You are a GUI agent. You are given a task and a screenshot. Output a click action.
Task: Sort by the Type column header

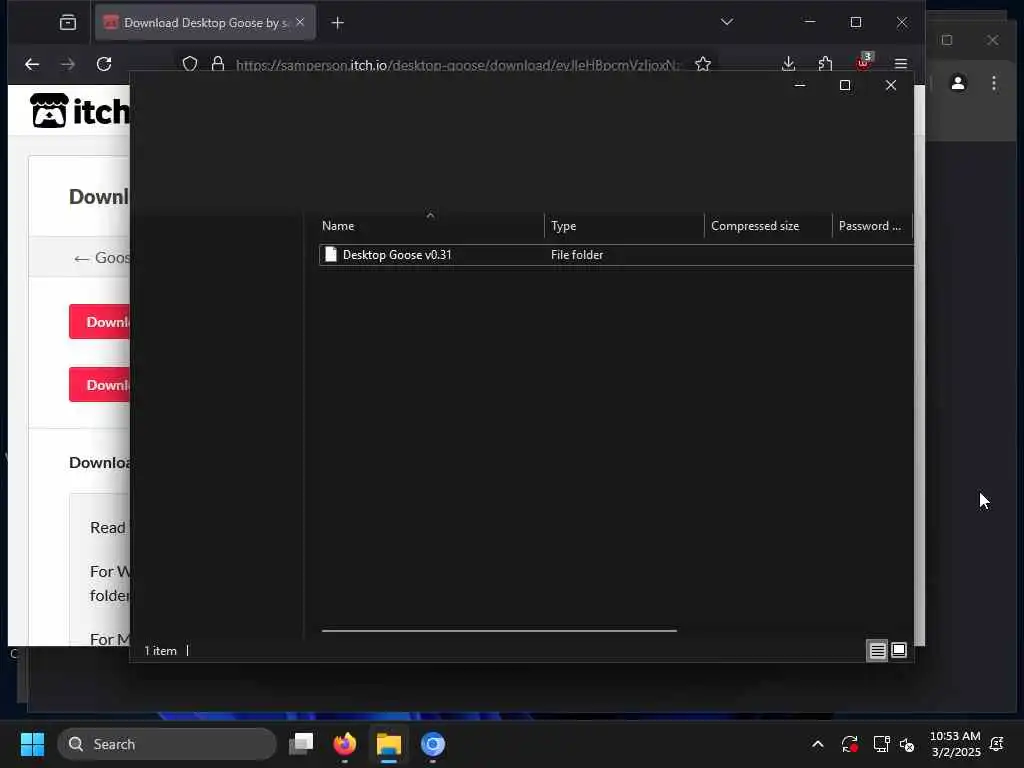tap(624, 226)
